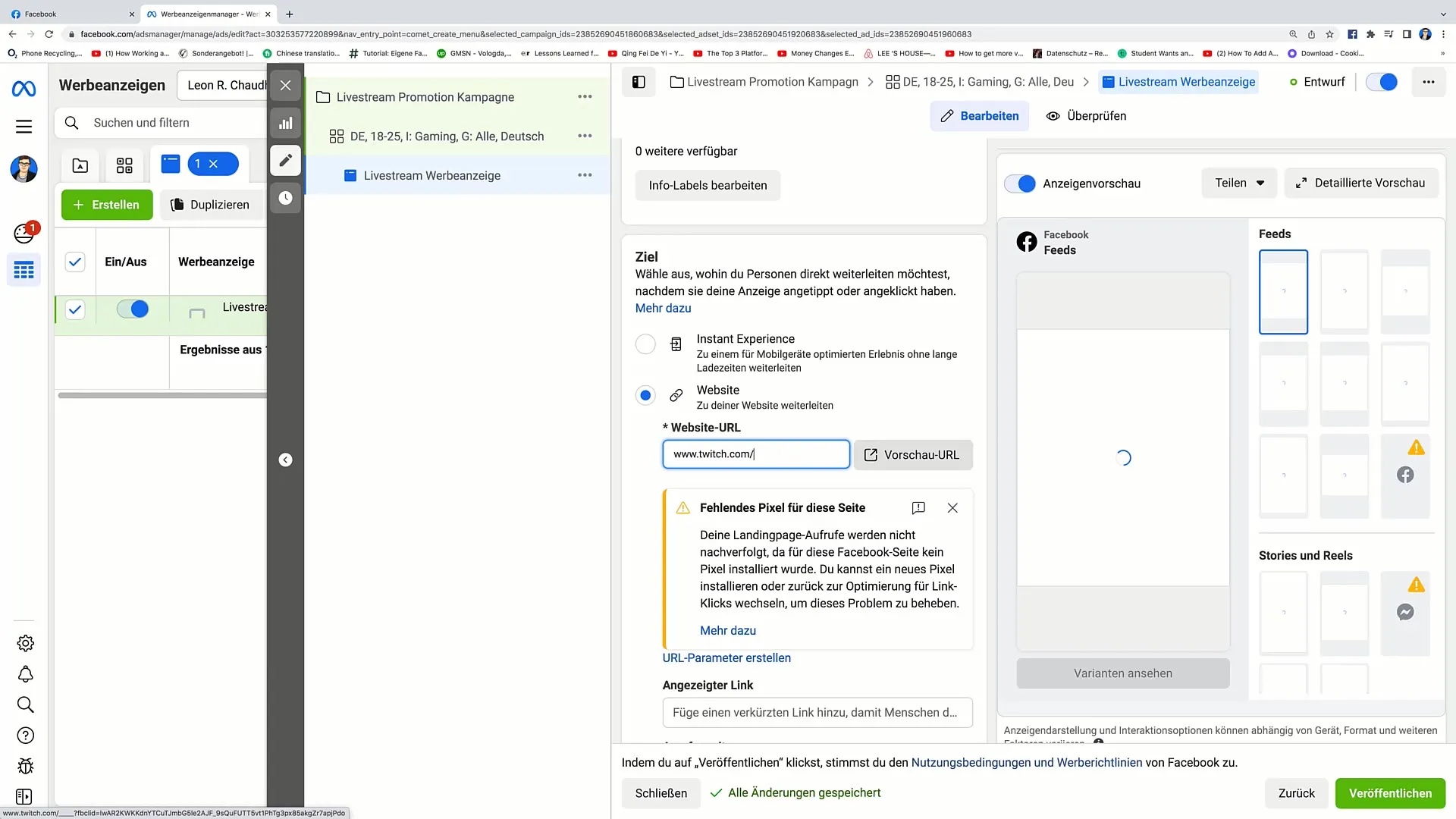The image size is (1456, 819).
Task: Select Livestream Werbeanzeige in the tree
Action: pos(431,176)
